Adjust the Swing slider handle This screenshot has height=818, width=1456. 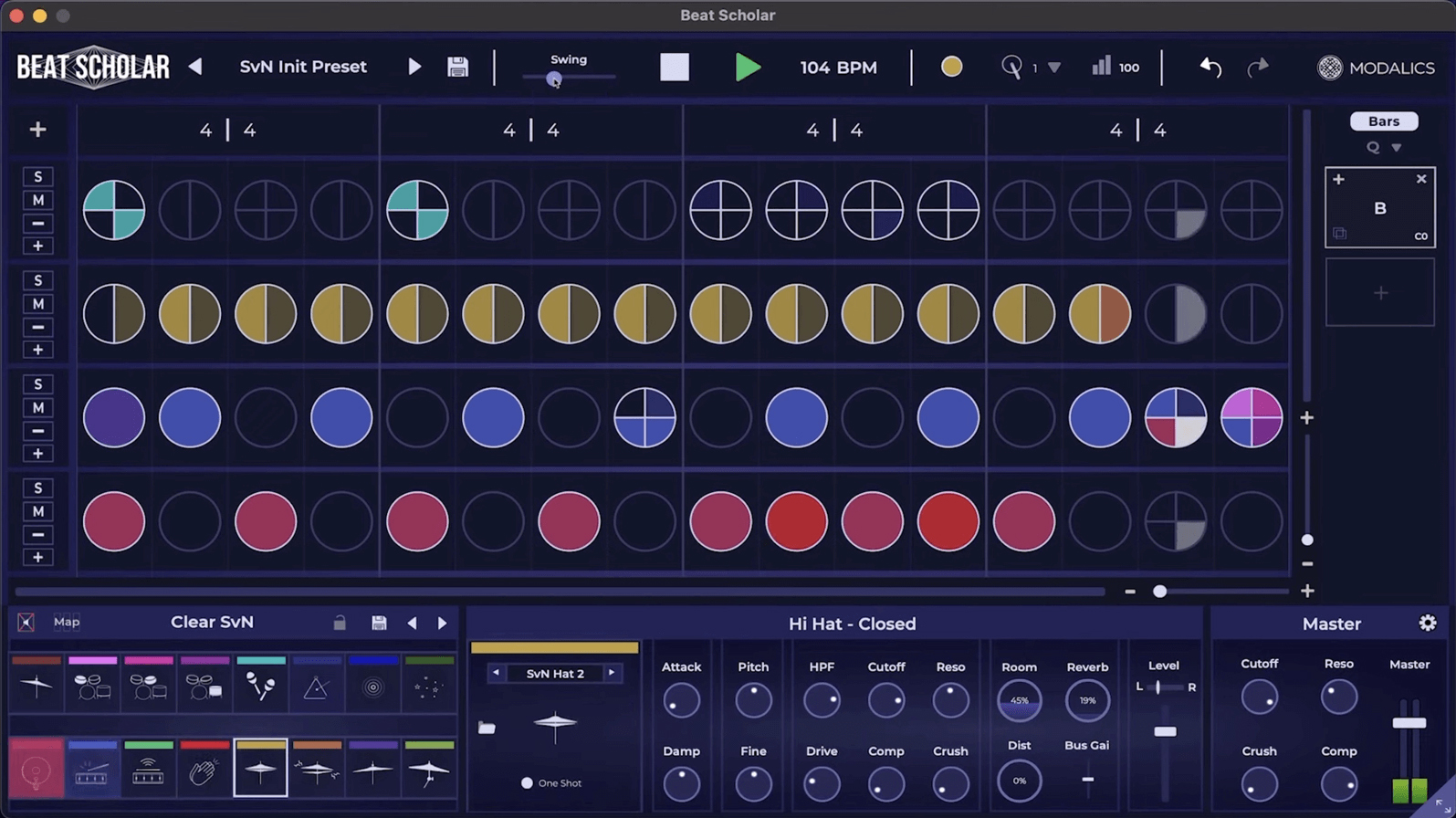(553, 79)
